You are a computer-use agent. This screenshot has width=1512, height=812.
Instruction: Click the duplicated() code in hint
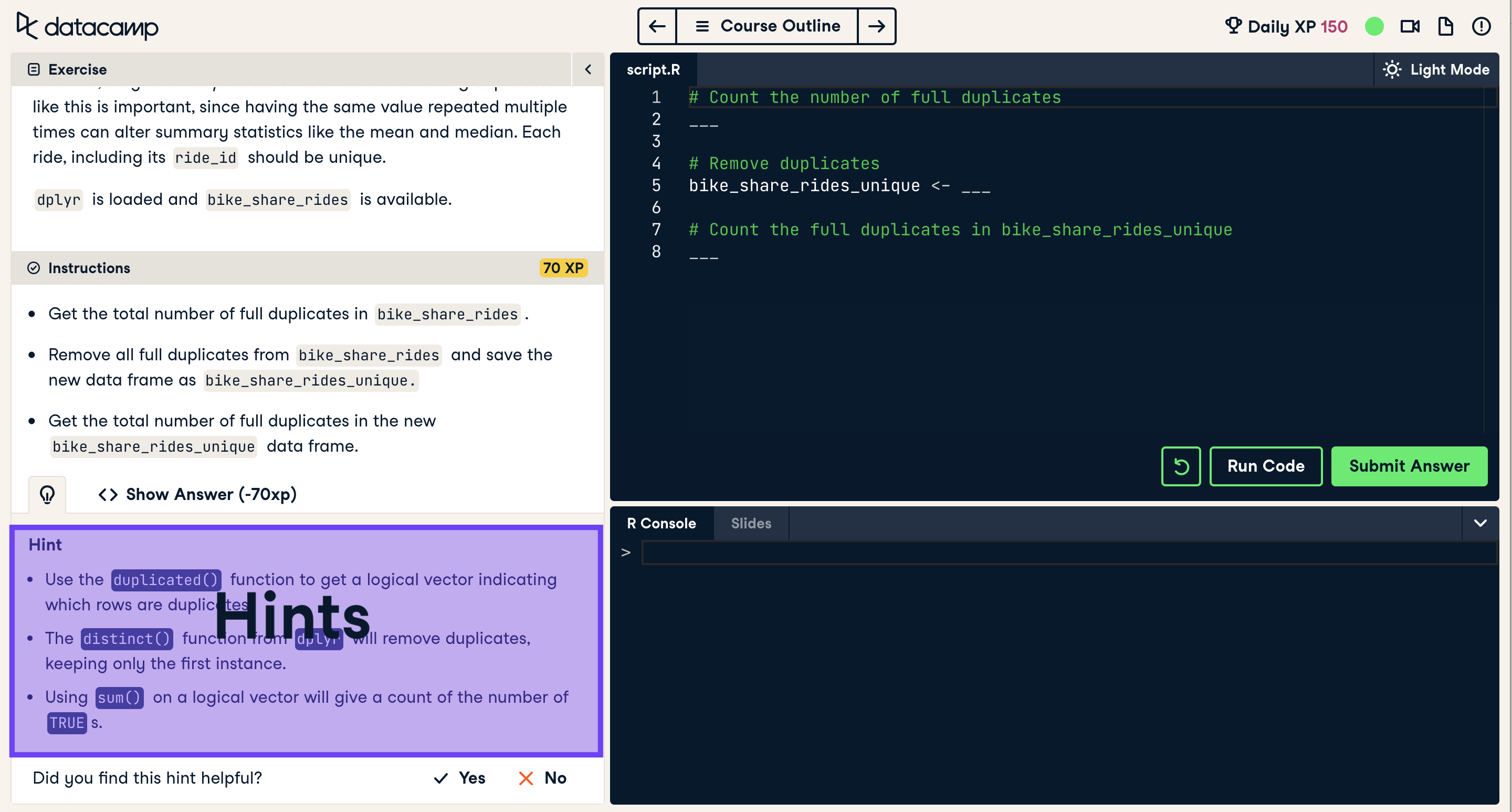point(166,580)
